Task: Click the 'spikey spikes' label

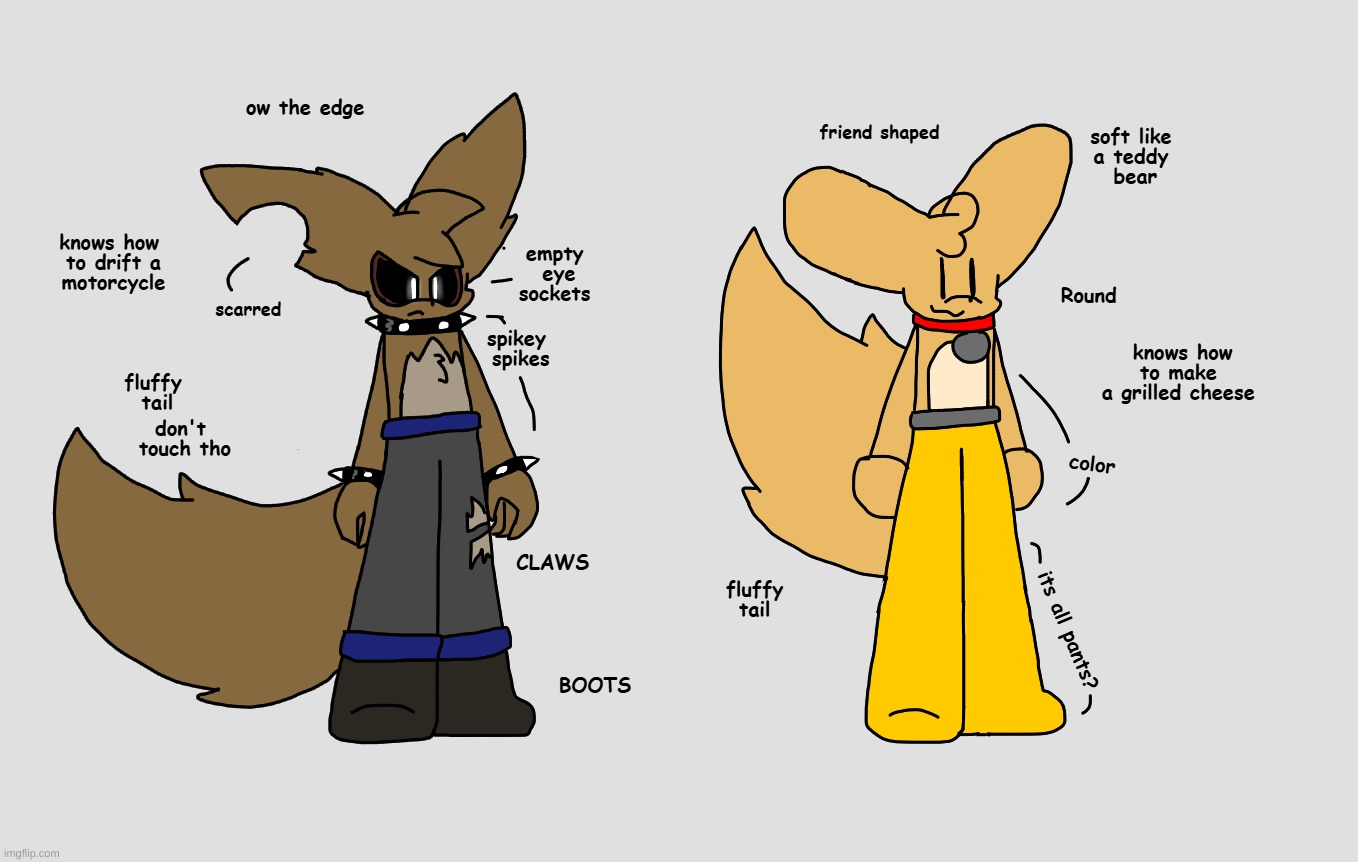Action: coord(519,349)
